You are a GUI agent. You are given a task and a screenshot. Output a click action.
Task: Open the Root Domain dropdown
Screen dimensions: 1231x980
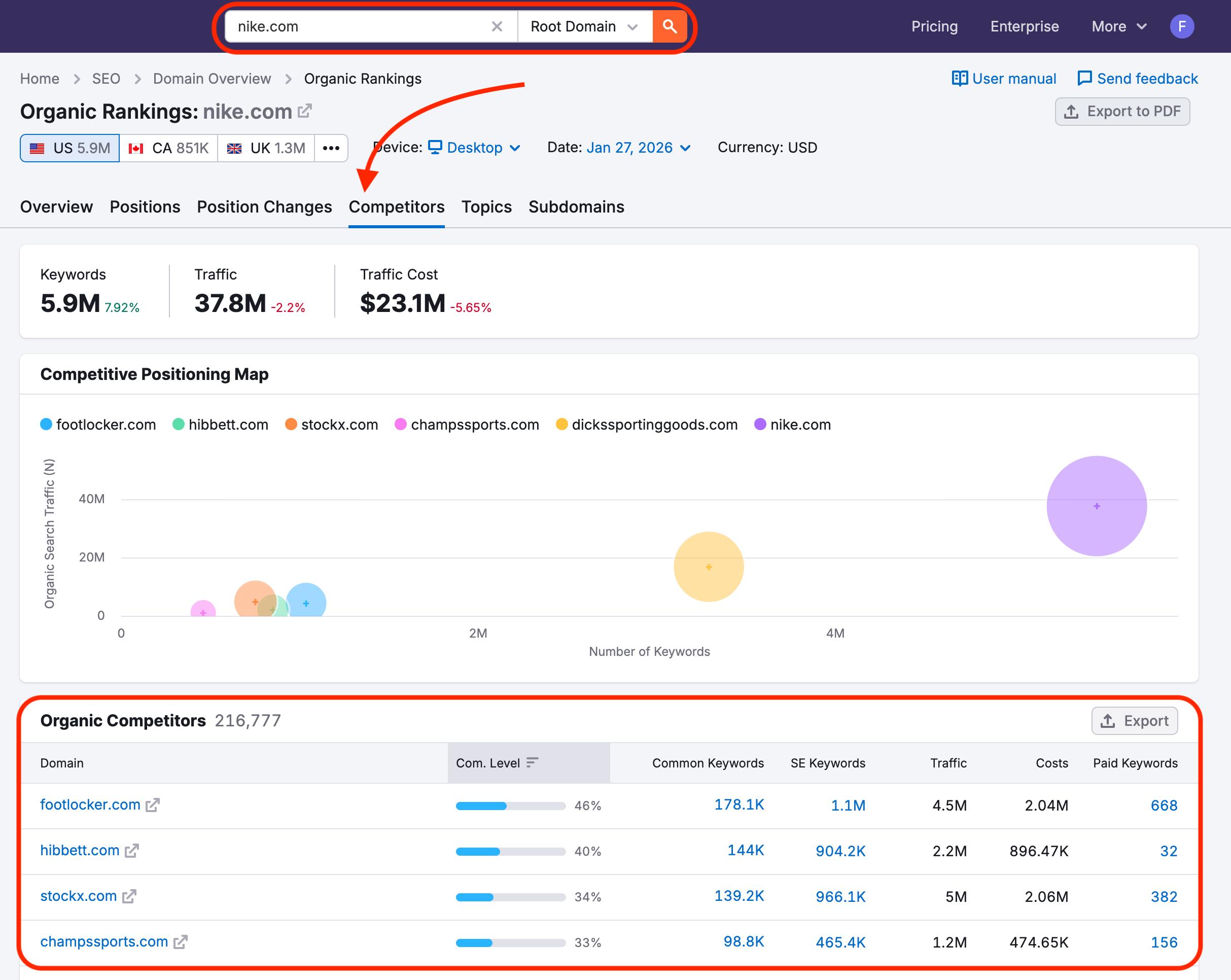584,26
